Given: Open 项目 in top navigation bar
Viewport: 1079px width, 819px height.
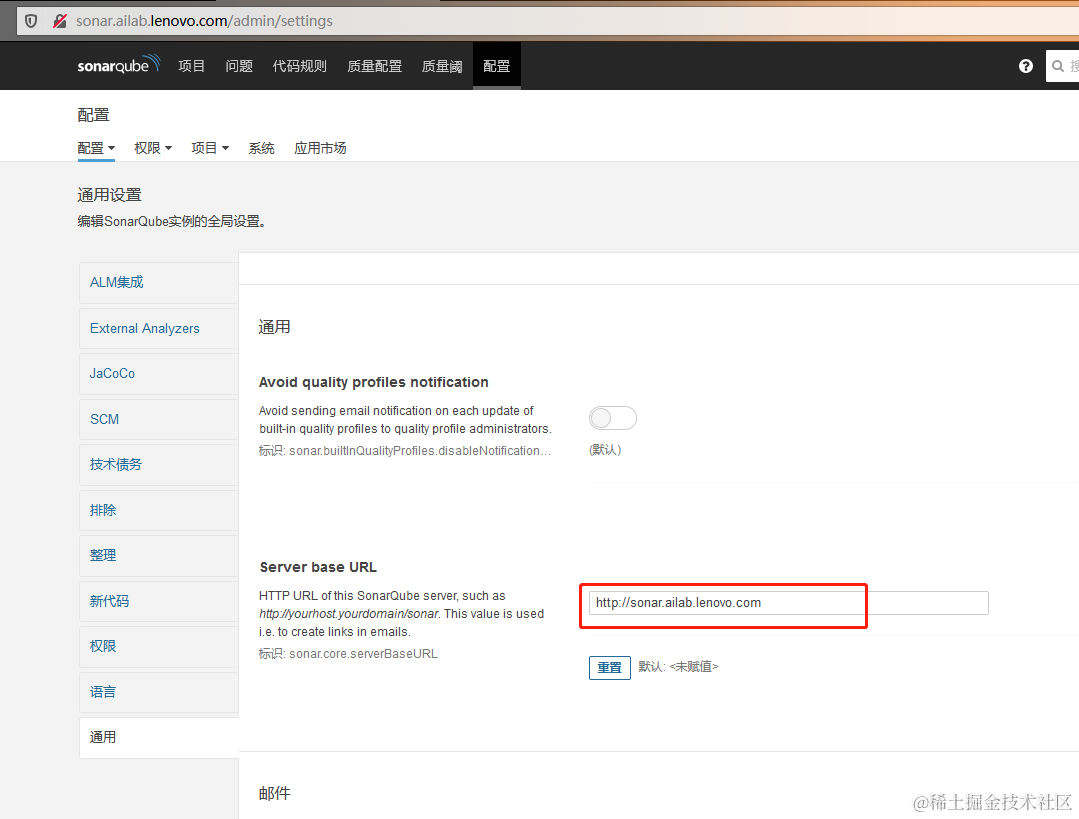Looking at the screenshot, I should coord(191,66).
